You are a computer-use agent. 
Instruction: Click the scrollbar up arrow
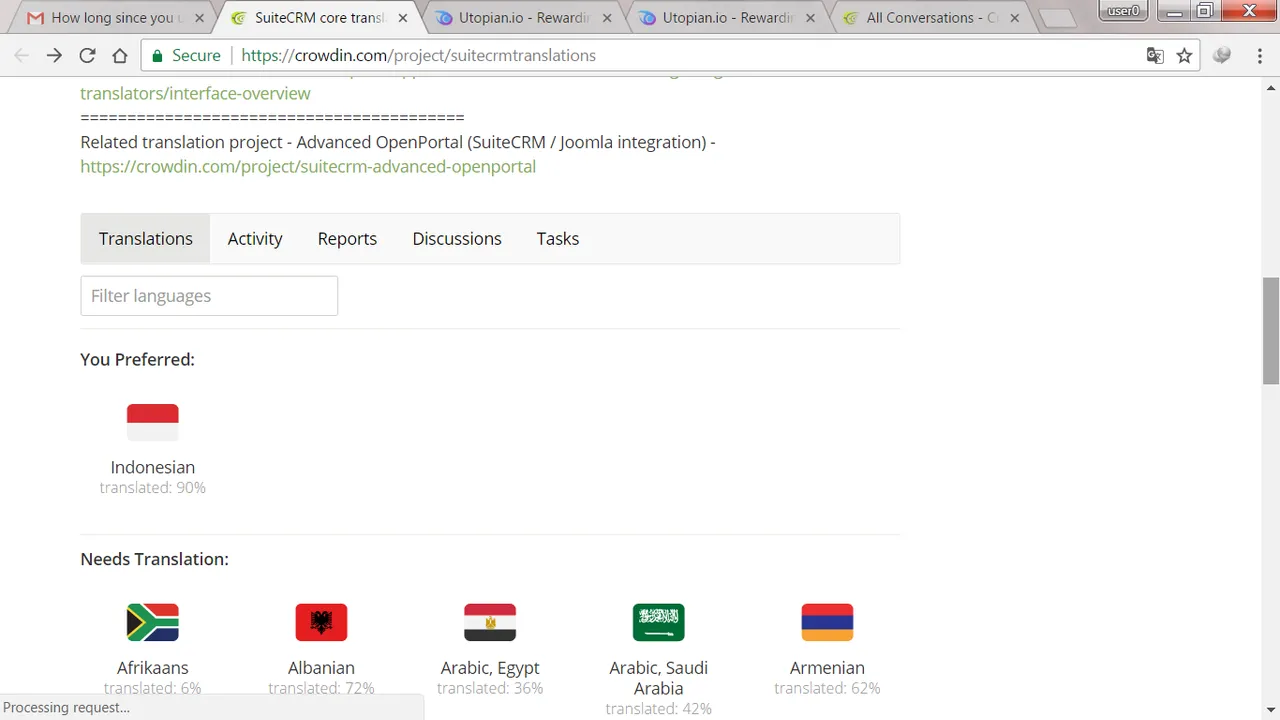click(1271, 86)
